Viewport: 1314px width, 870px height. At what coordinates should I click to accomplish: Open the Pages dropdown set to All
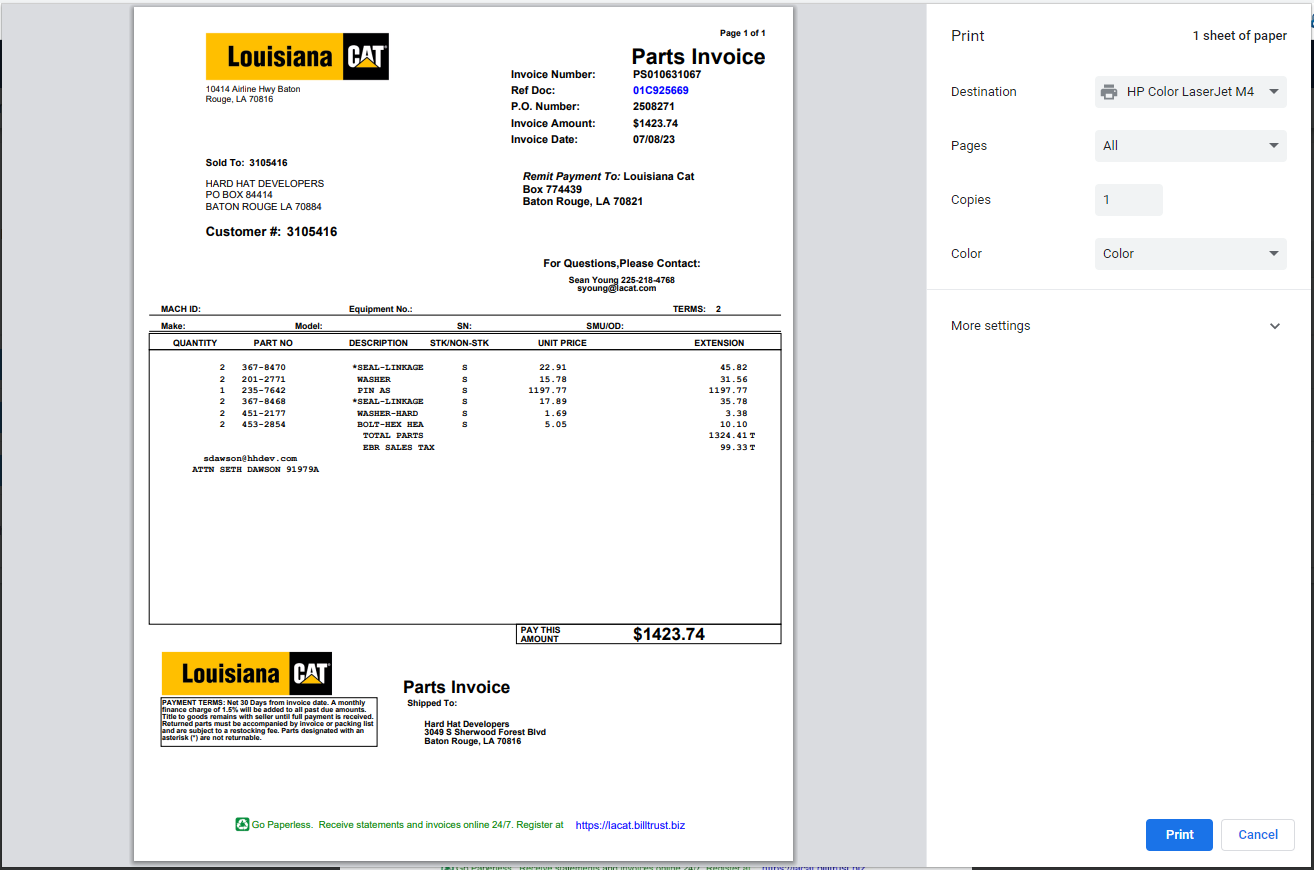(x=1190, y=146)
